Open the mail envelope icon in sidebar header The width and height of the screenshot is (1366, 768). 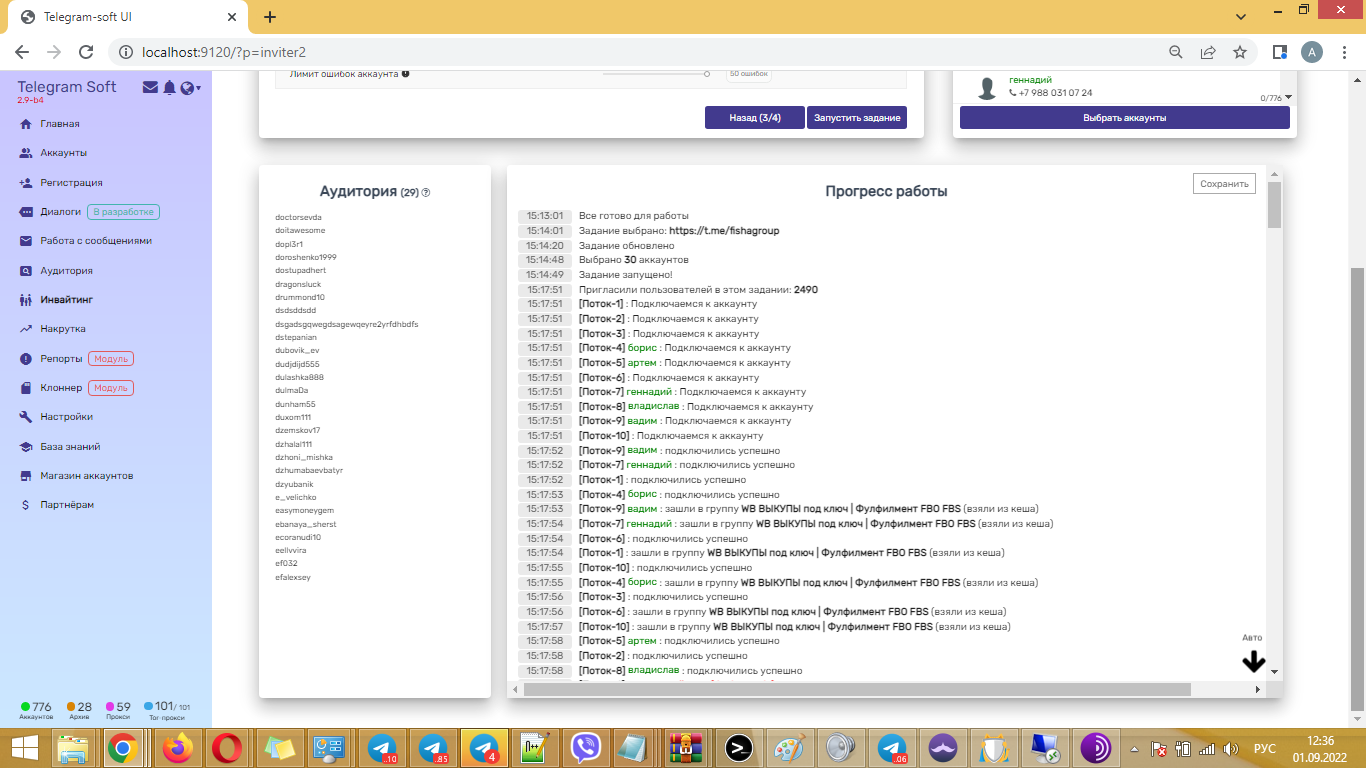[x=150, y=88]
